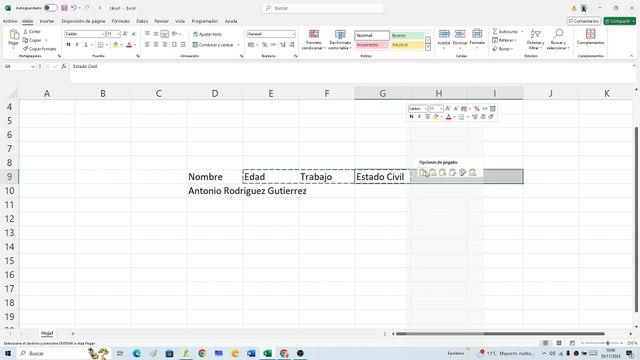Toggle bold N in the floating mini toolbar
This screenshot has height=360, width=640.
(x=411, y=117)
